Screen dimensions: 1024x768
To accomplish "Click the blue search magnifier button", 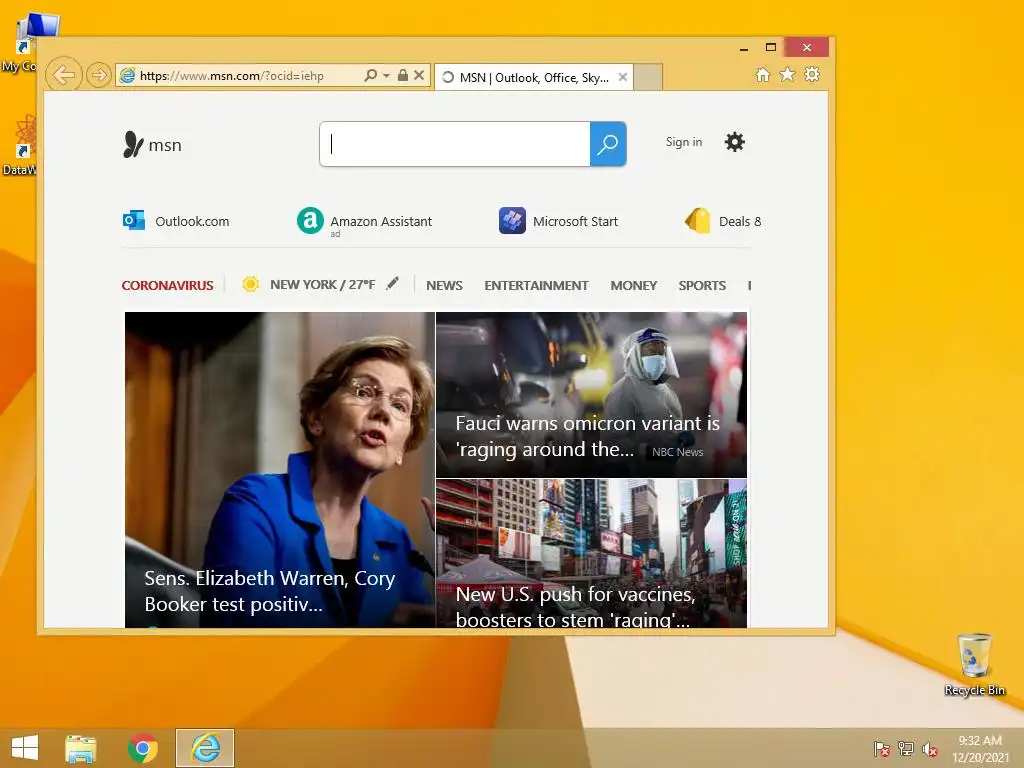I will click(x=608, y=144).
